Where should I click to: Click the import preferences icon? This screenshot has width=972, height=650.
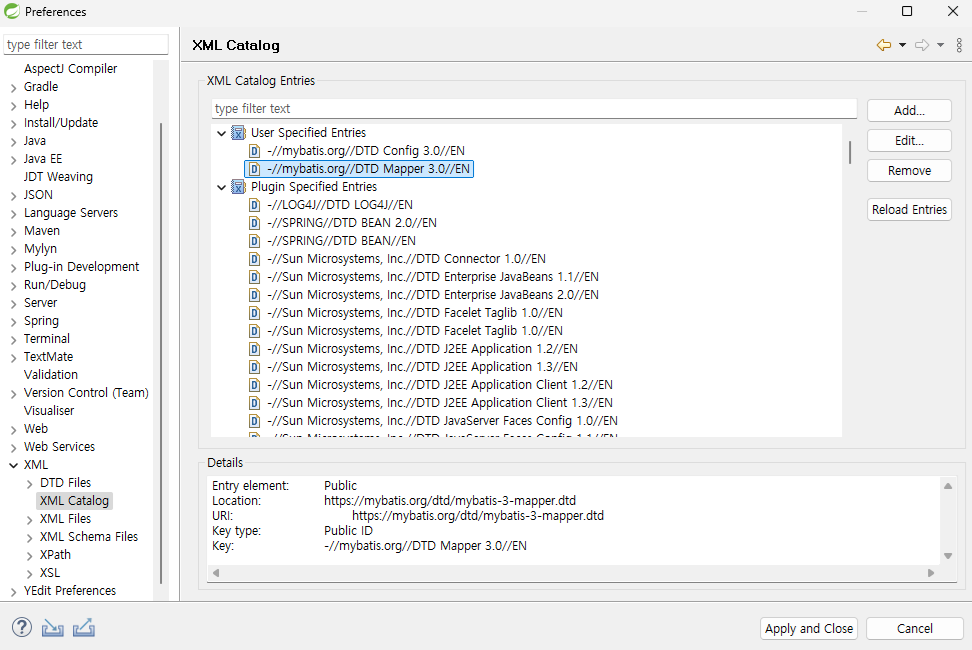pos(53,628)
